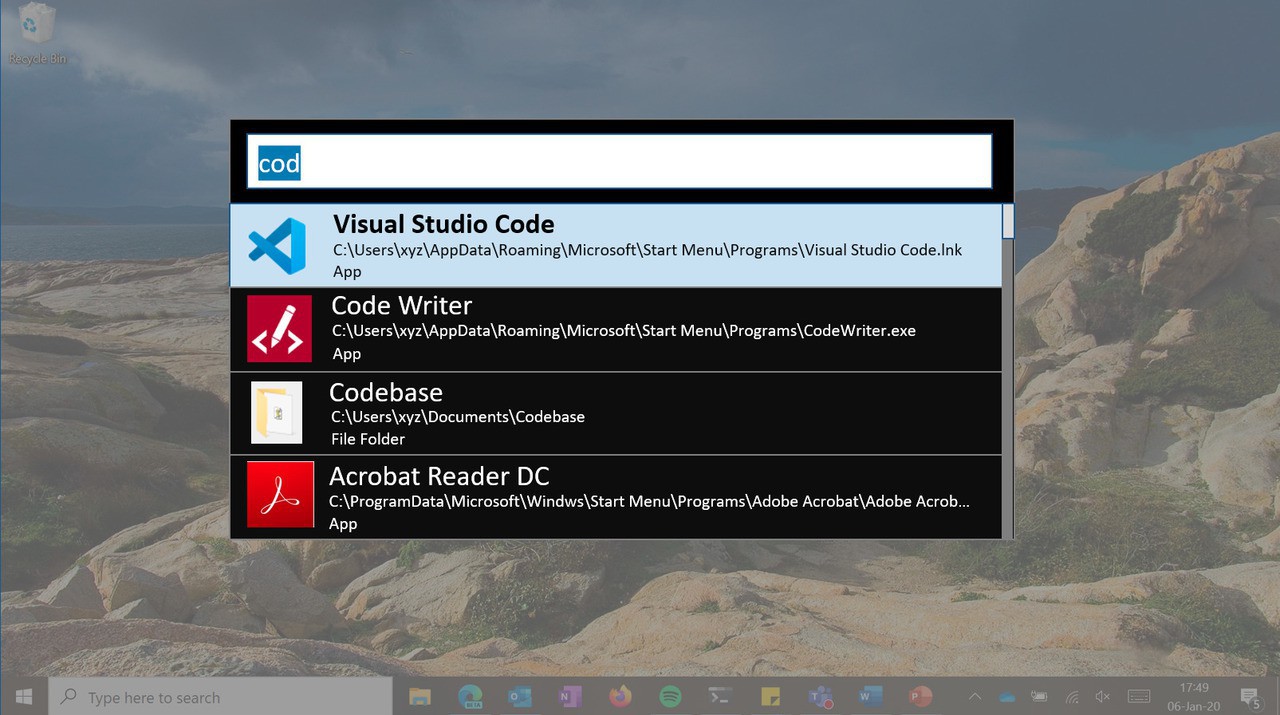Open Spotify from the taskbar
1280x715 pixels.
(670, 696)
